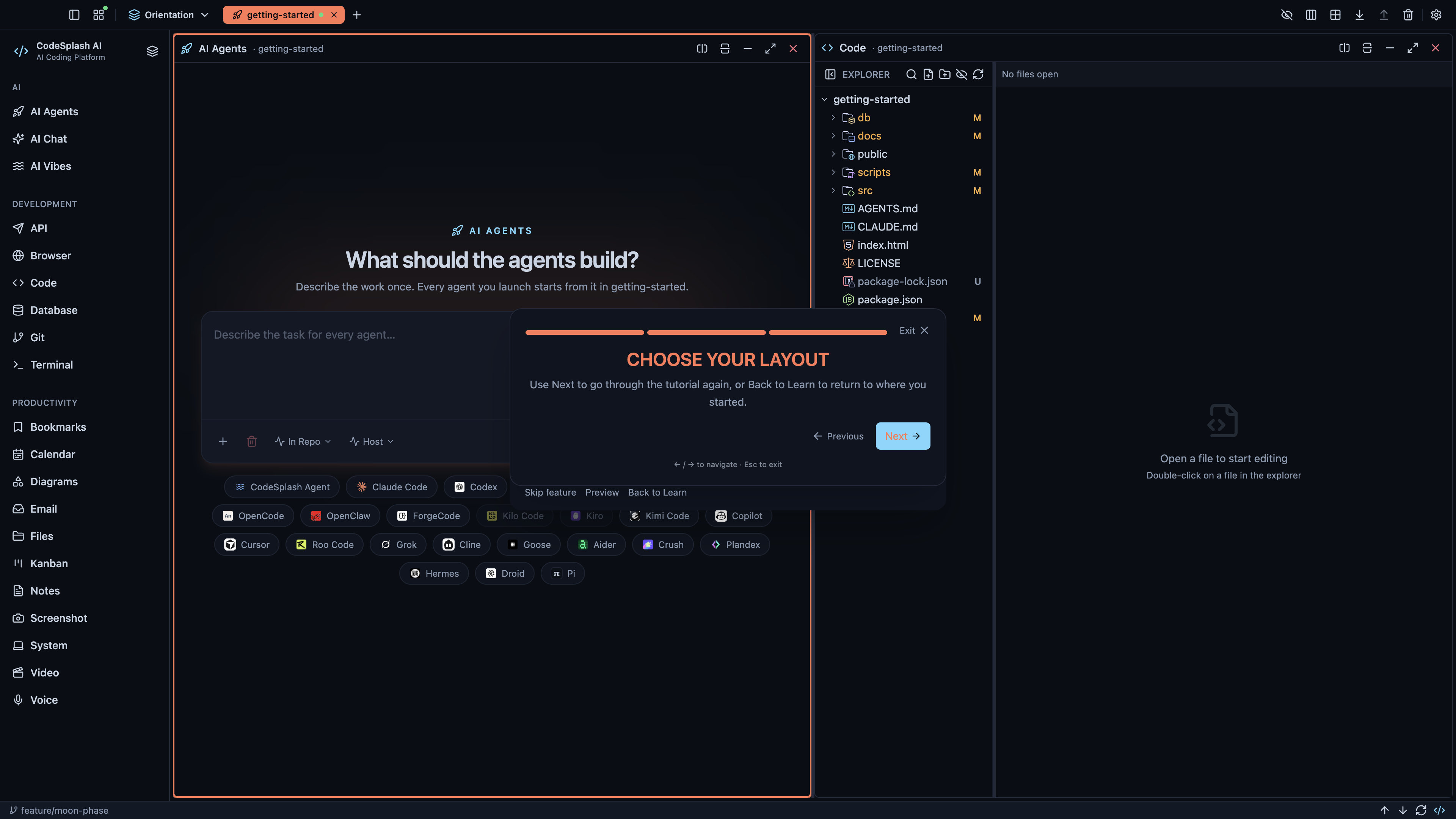The image size is (1456, 819).
Task: Toggle hidden files eye icon in Explorer
Action: 962,74
